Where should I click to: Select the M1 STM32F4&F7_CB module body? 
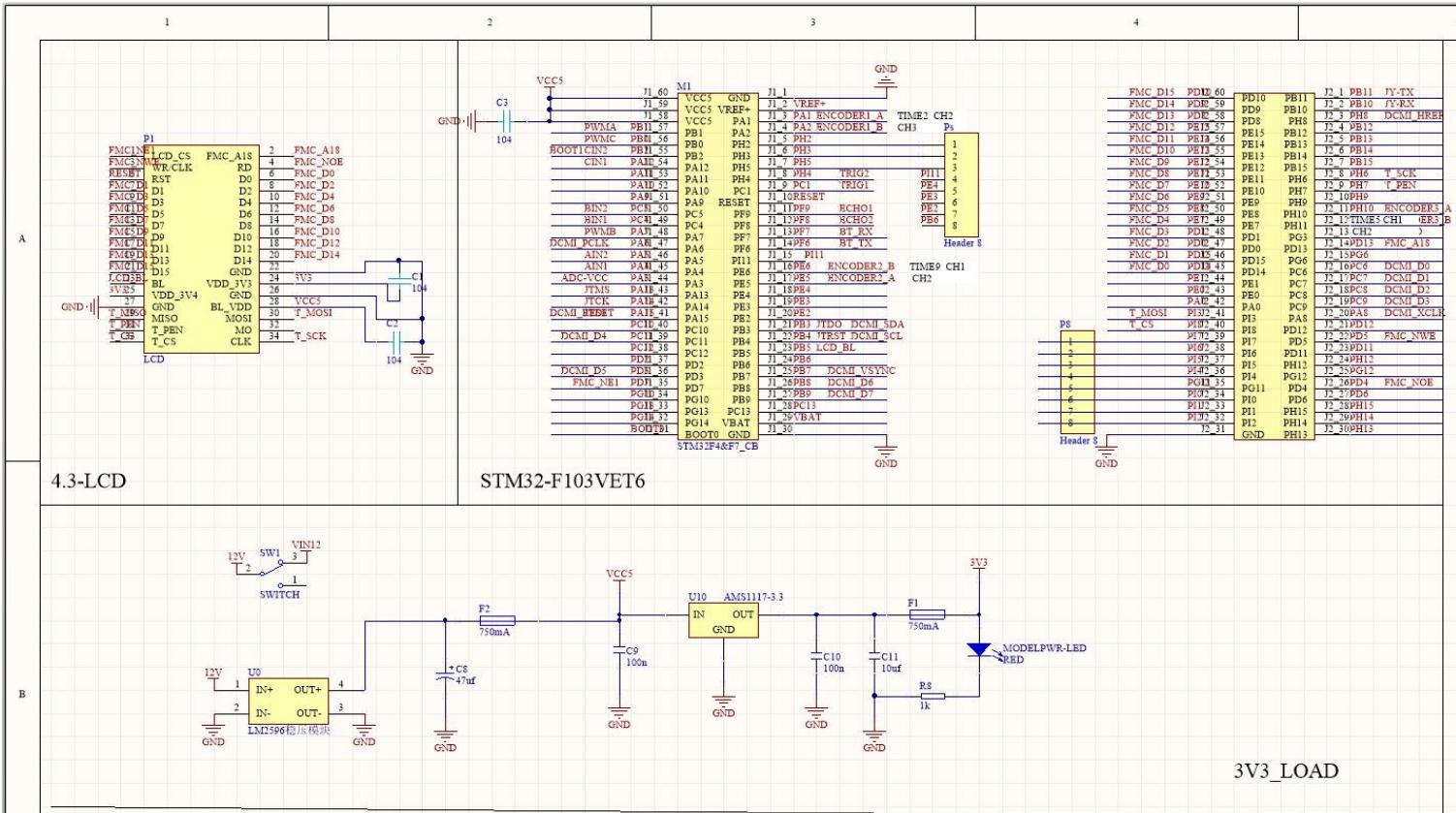(716, 266)
